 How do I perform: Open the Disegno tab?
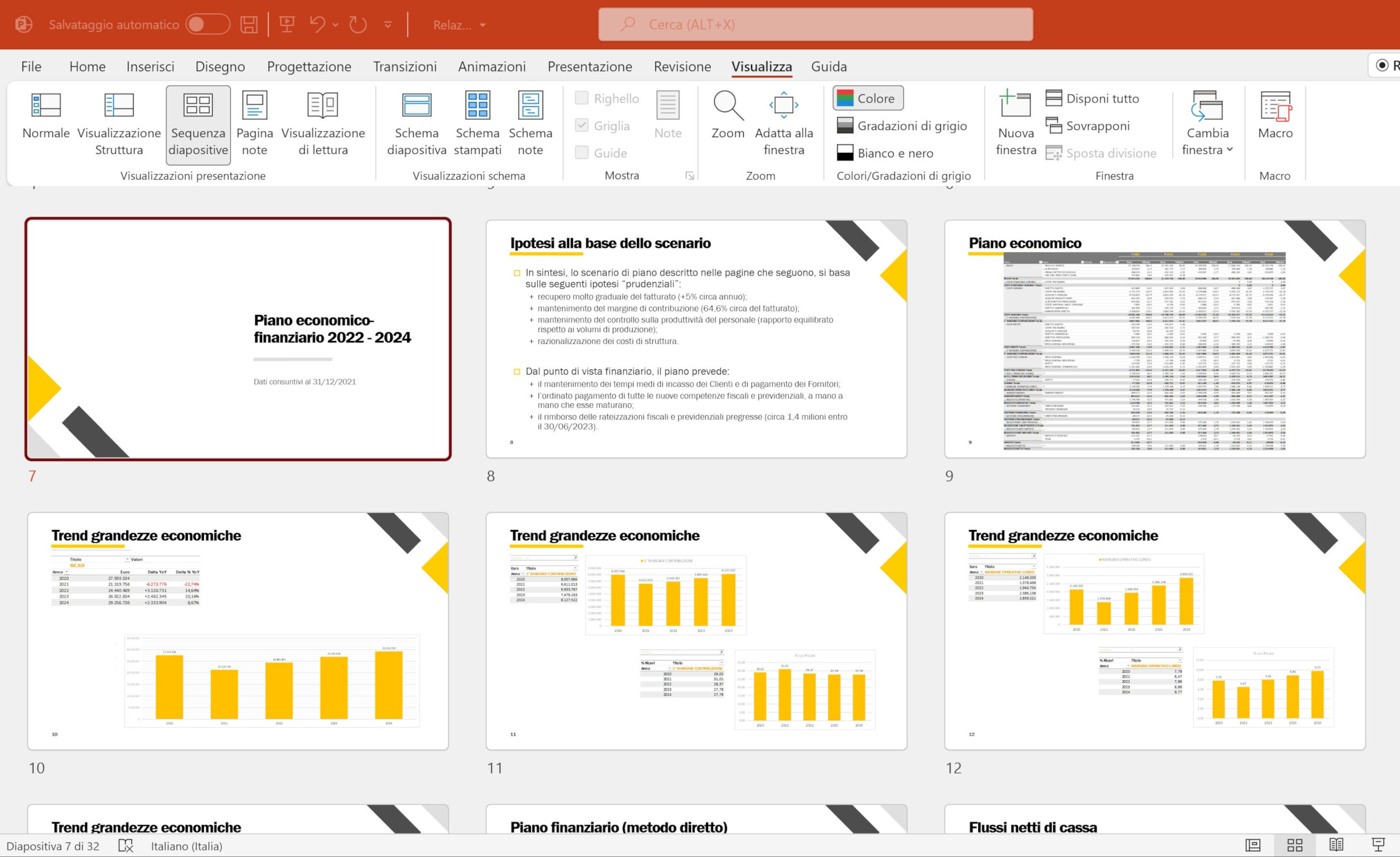click(220, 67)
